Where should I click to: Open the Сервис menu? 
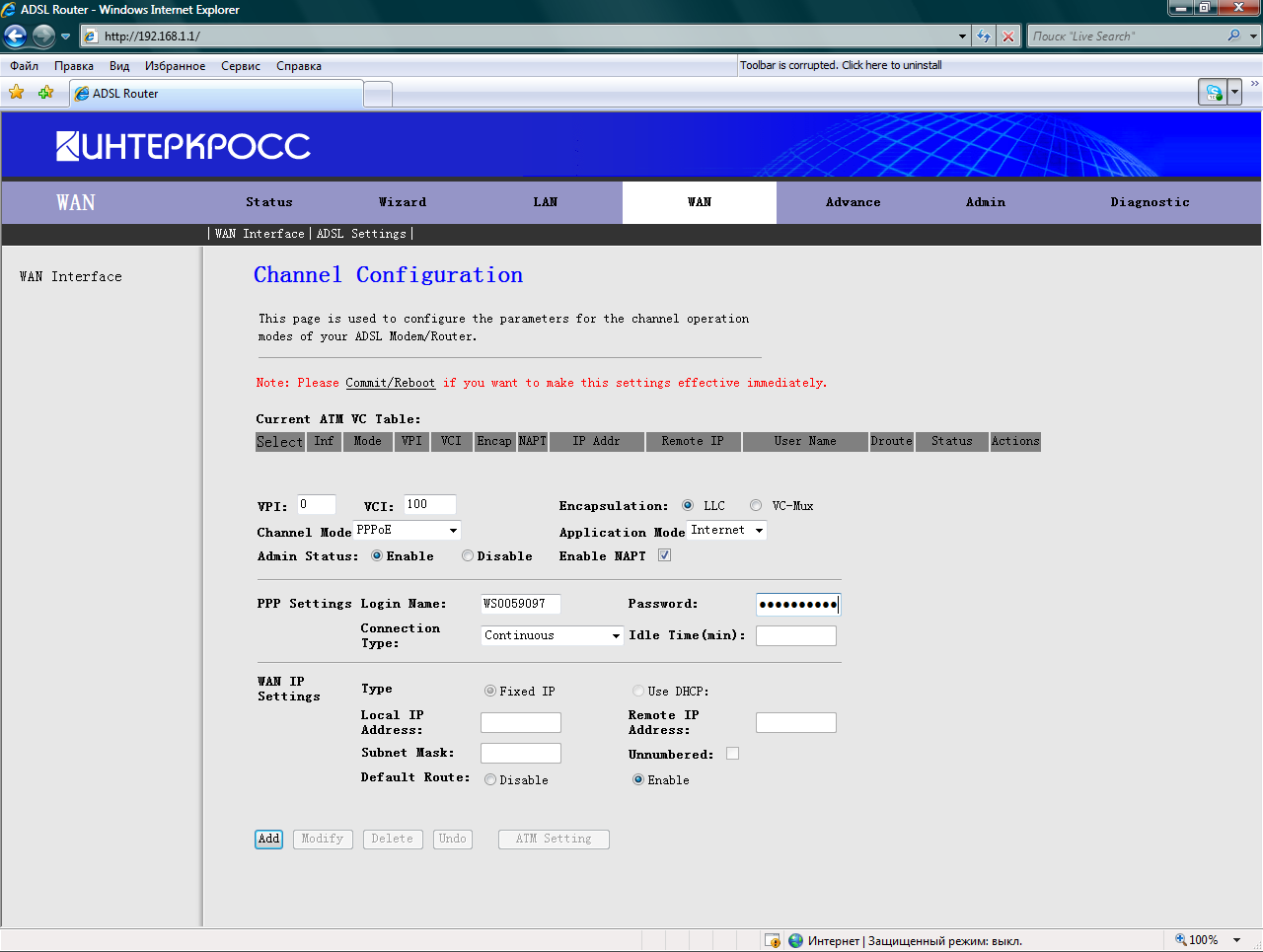[241, 66]
